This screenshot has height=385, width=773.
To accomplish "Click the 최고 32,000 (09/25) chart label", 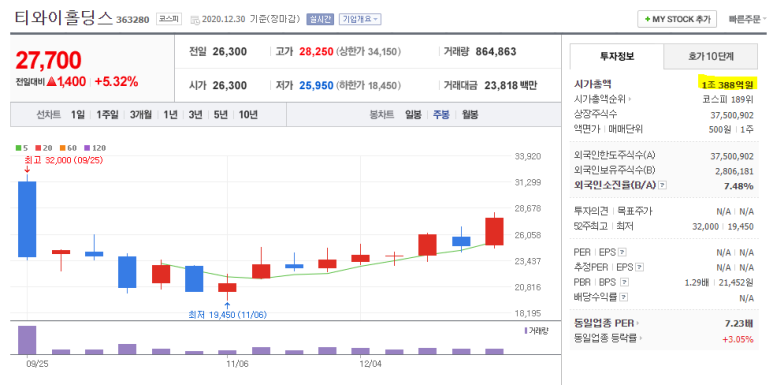I will tap(64, 160).
